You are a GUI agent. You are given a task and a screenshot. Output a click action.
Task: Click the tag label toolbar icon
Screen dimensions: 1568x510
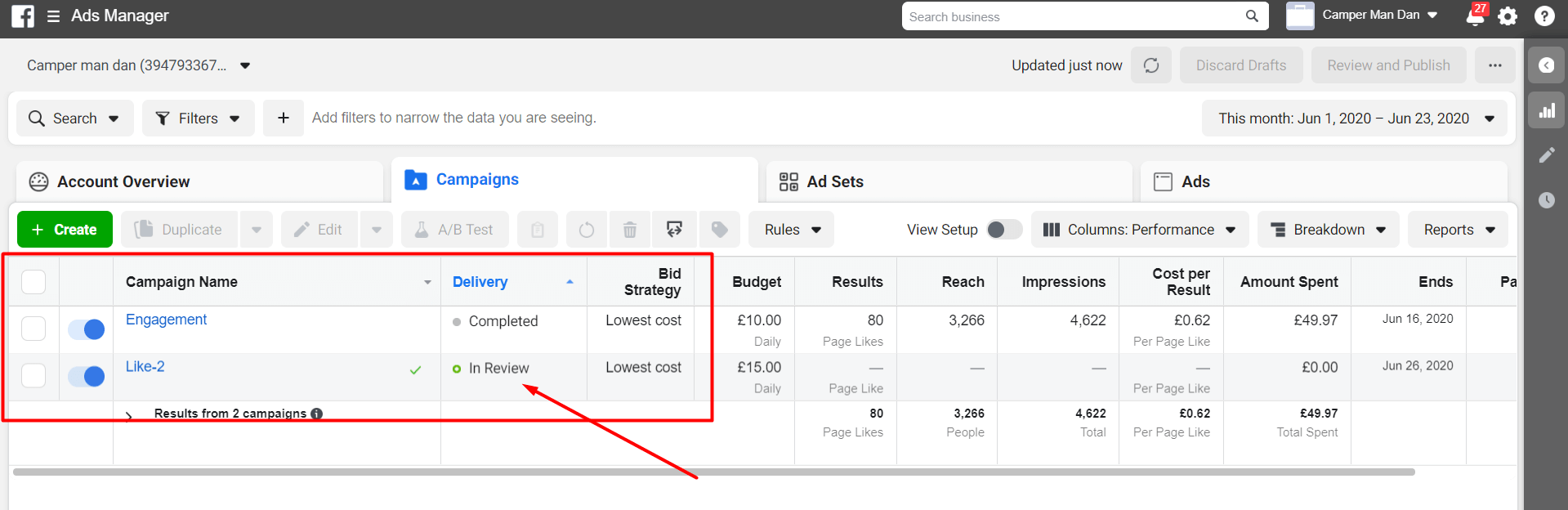coord(720,230)
